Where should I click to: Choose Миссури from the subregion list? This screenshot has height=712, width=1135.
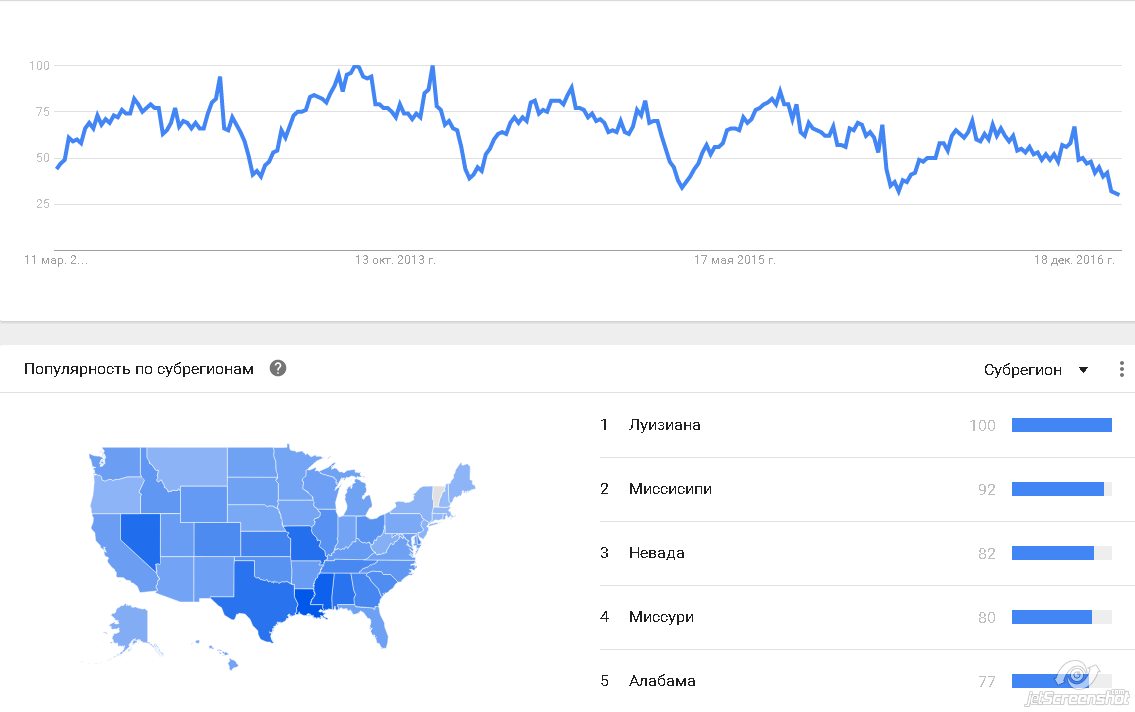click(661, 617)
